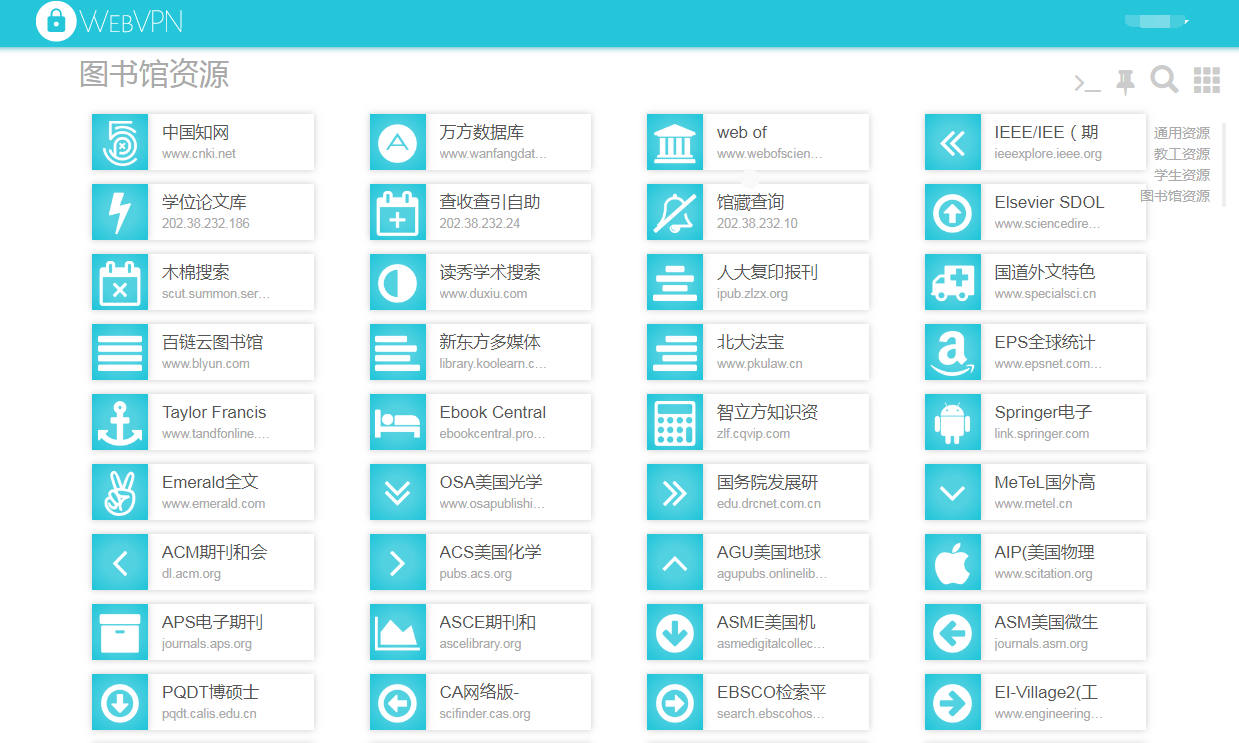This screenshot has width=1239, height=743.
Task: Open the command terminal icon in toolbar
Action: tap(1087, 83)
